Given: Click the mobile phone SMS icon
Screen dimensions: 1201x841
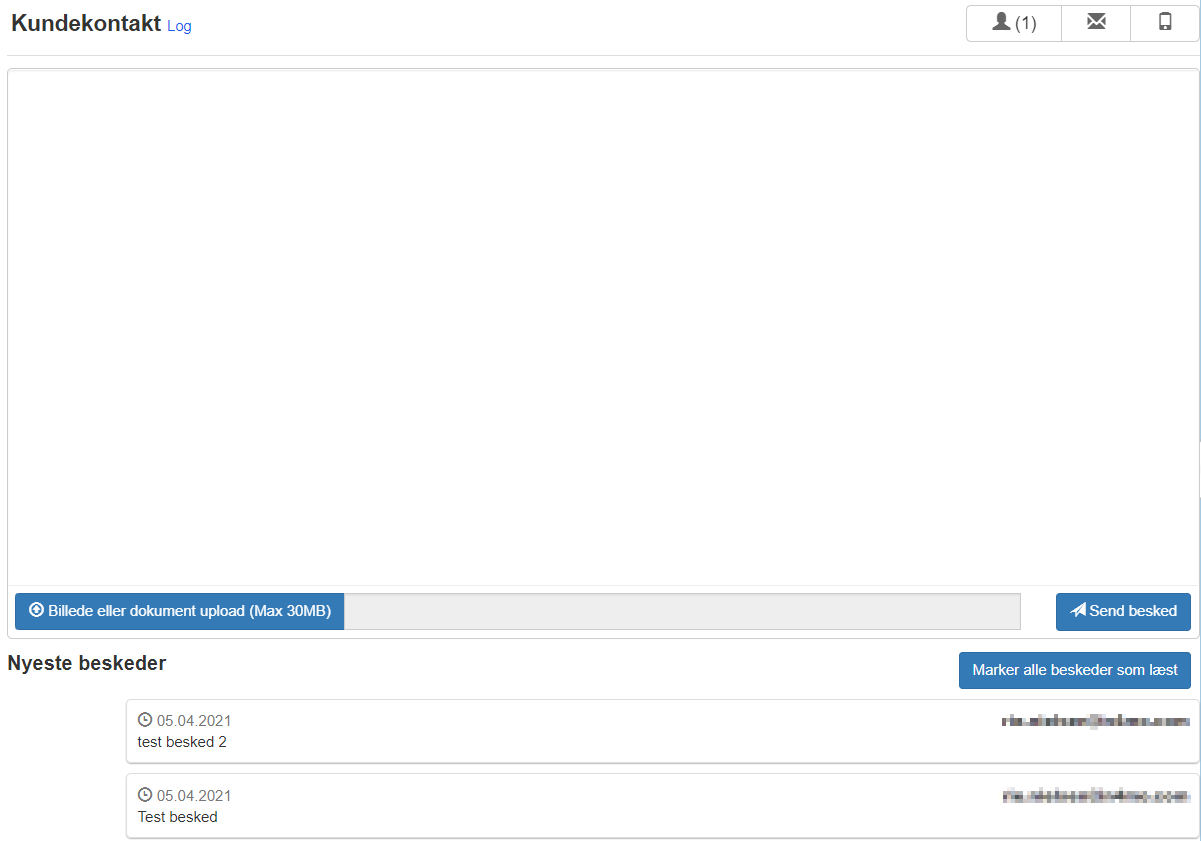Looking at the screenshot, I should coord(1165,23).
